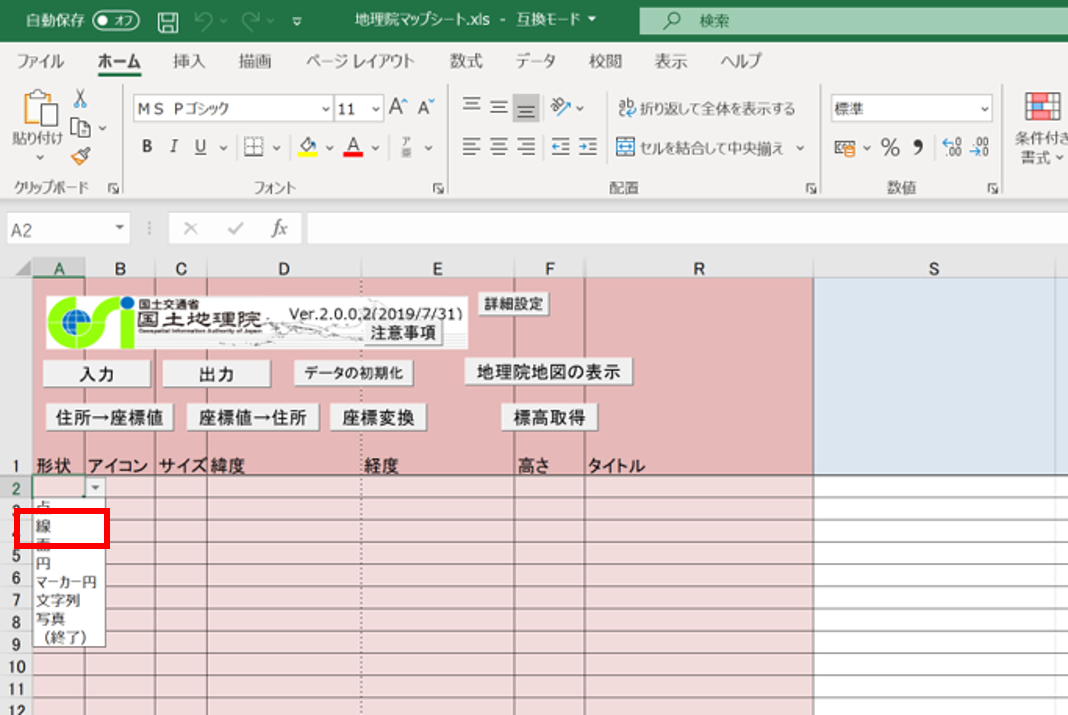
Task: Click the fx insert function icon
Action: pos(279,228)
